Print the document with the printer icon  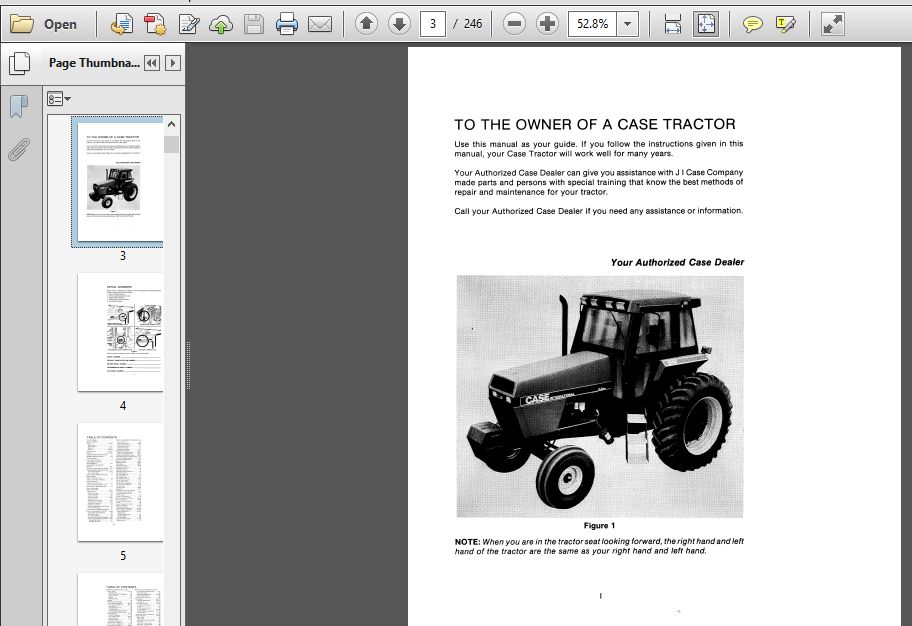287,24
